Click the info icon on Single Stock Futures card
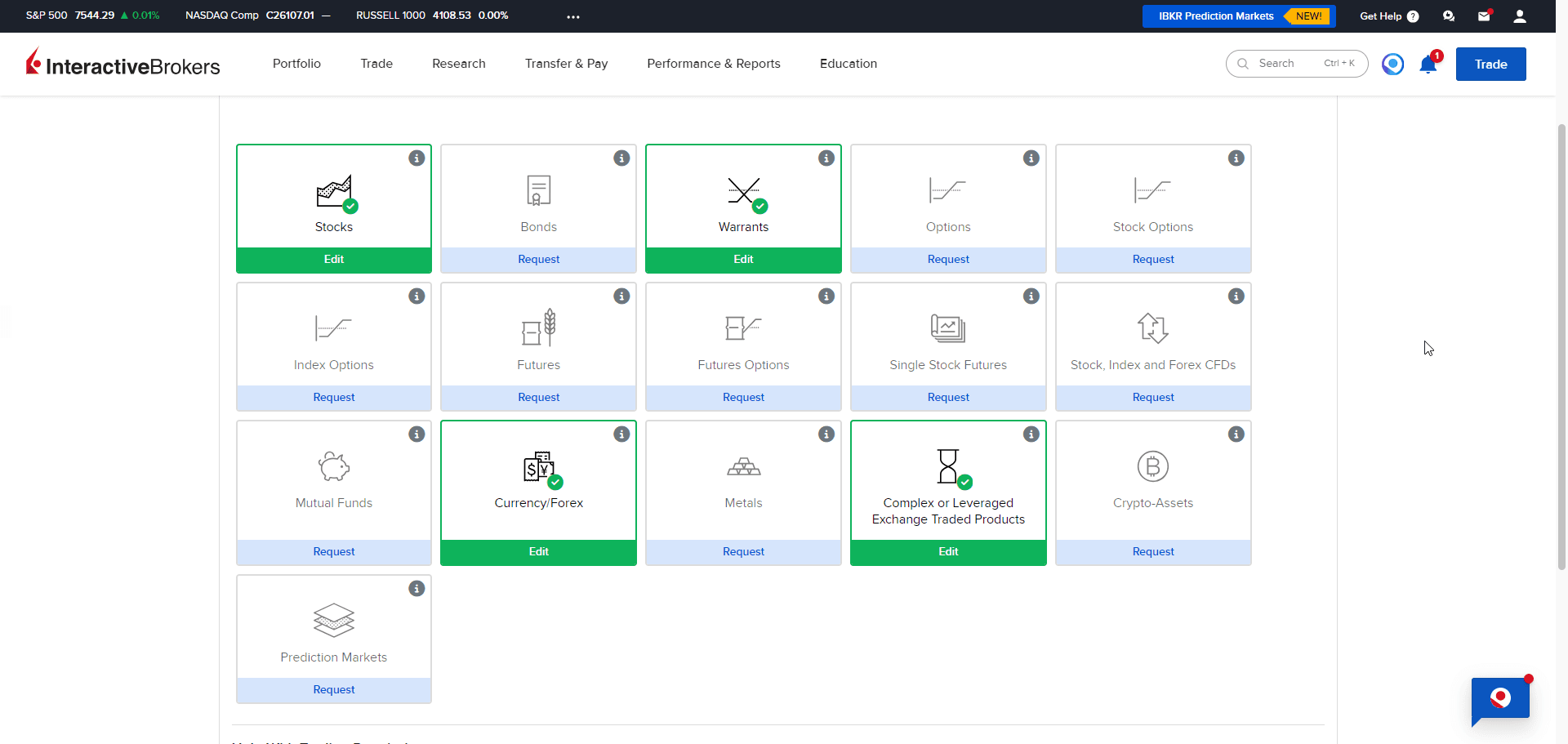Image resolution: width=1568 pixels, height=744 pixels. pos(1031,296)
